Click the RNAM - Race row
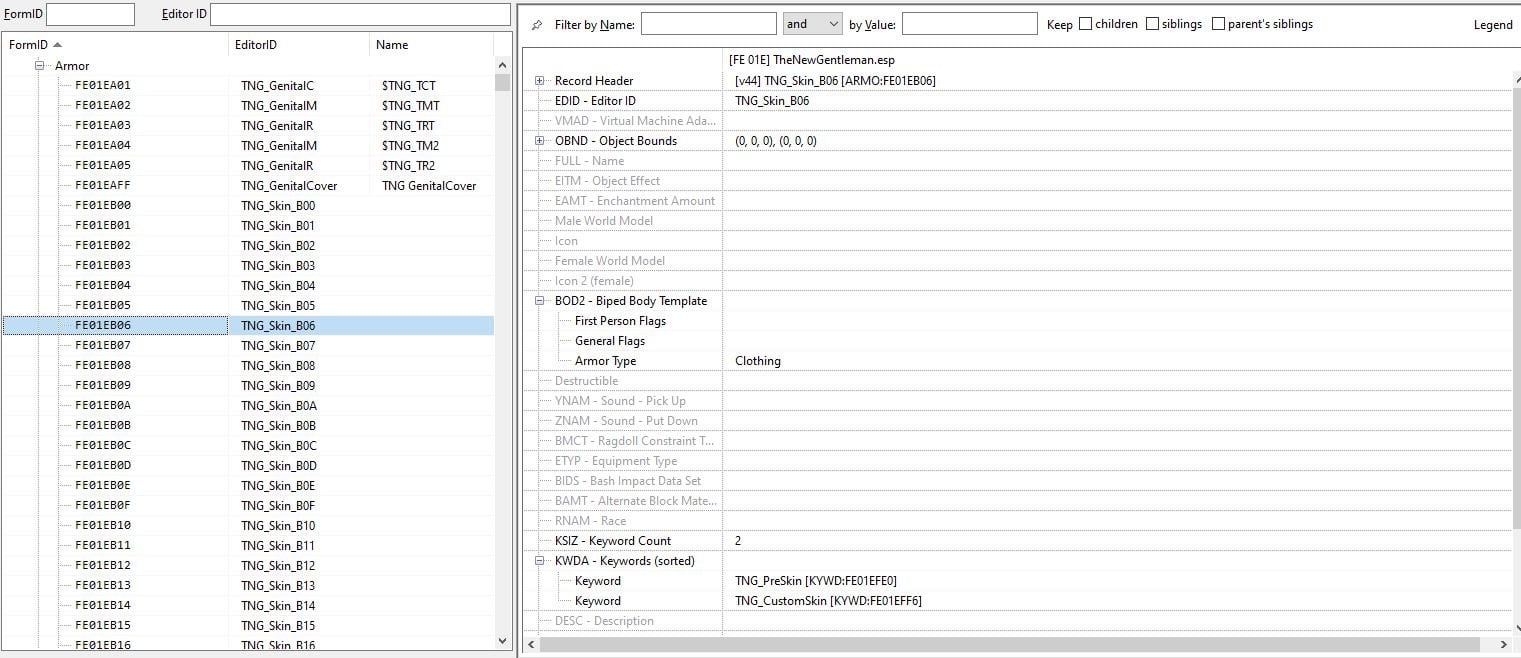Screen dimensions: 1521x658 [x=1017, y=521]
